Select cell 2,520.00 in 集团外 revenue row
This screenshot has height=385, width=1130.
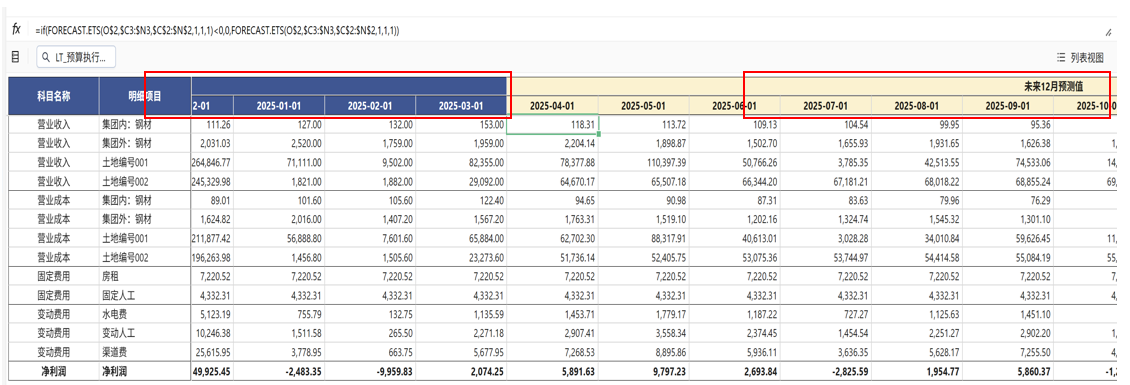click(x=278, y=143)
